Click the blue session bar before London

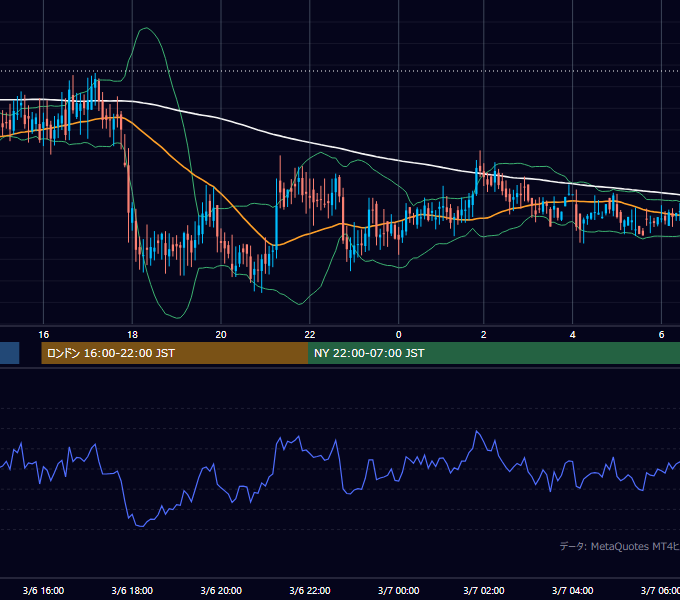(x=10, y=353)
